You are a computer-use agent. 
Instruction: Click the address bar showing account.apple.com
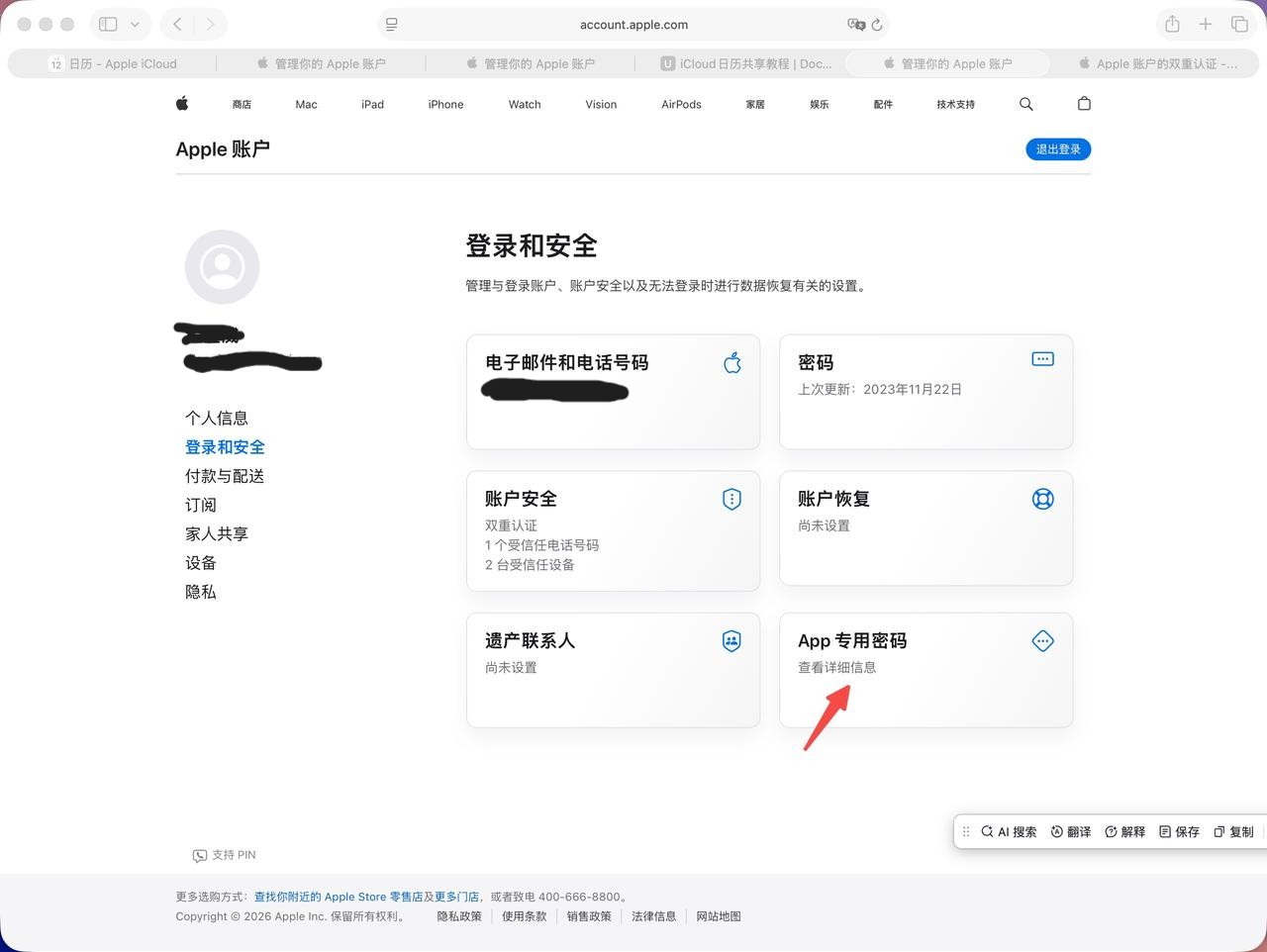(x=633, y=25)
